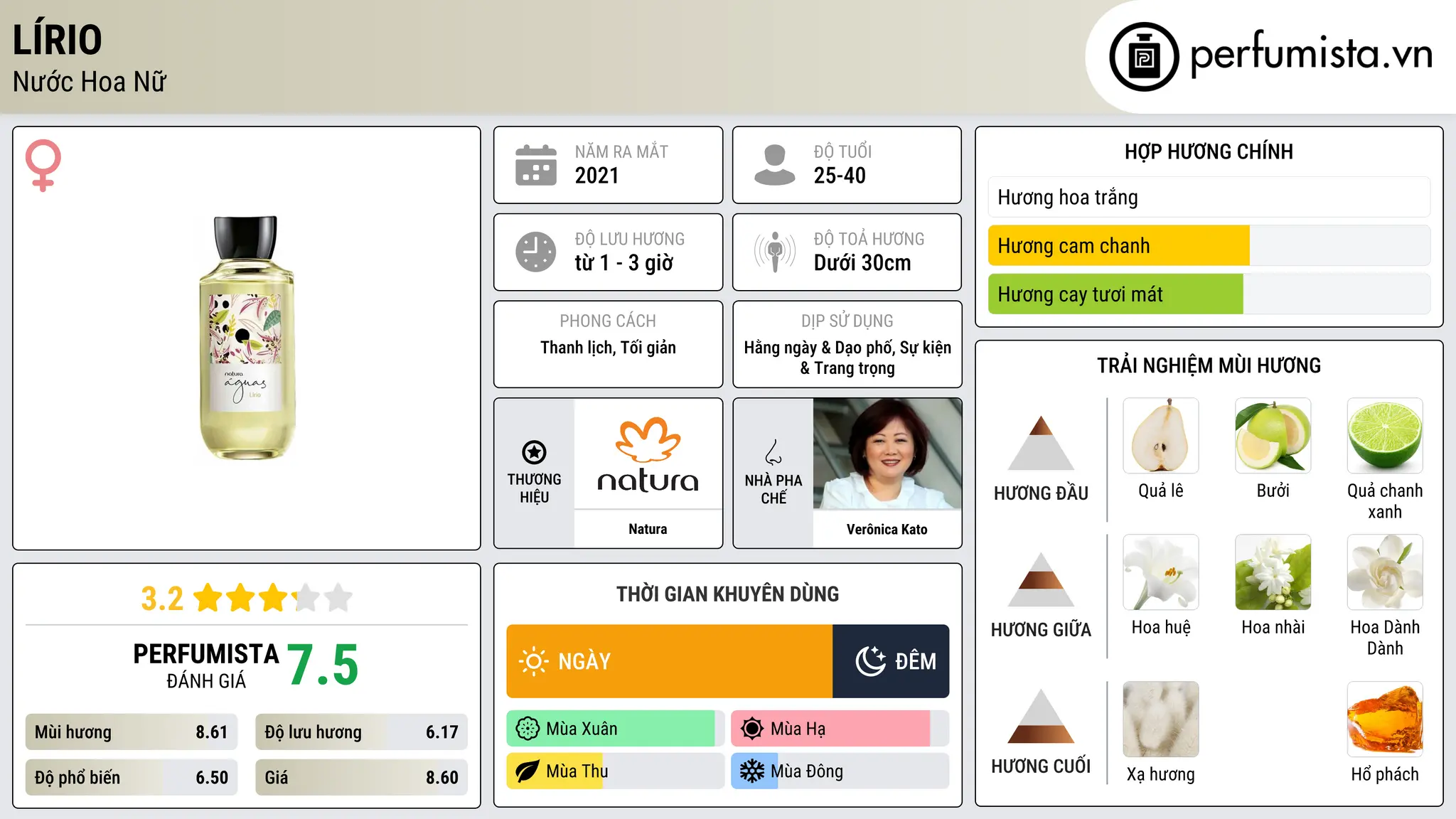Click the Mùa Xuân season bar
Screen dimensions: 1456x819
pos(615,729)
